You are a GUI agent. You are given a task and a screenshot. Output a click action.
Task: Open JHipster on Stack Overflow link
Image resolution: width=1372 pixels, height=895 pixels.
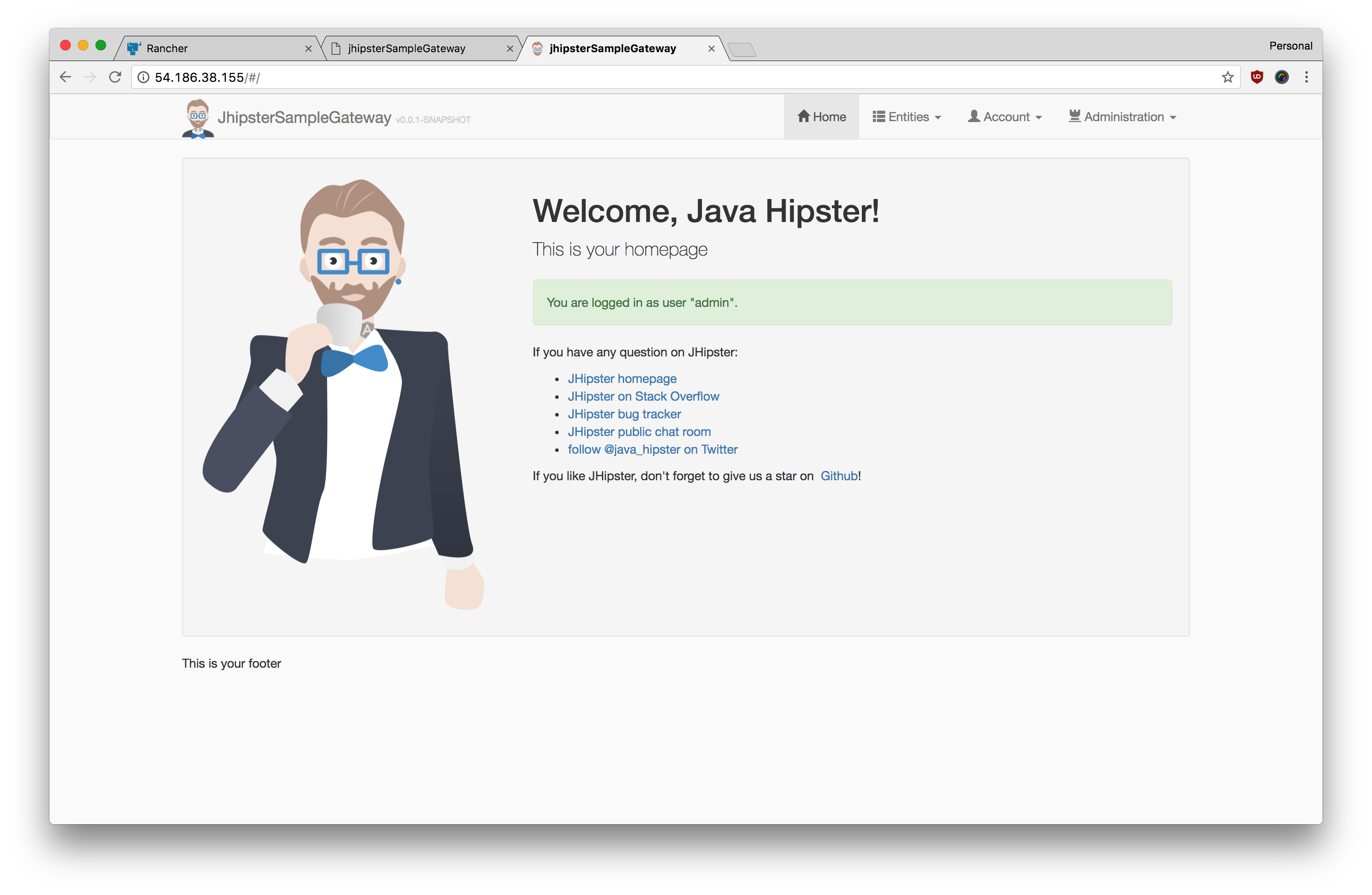point(643,396)
